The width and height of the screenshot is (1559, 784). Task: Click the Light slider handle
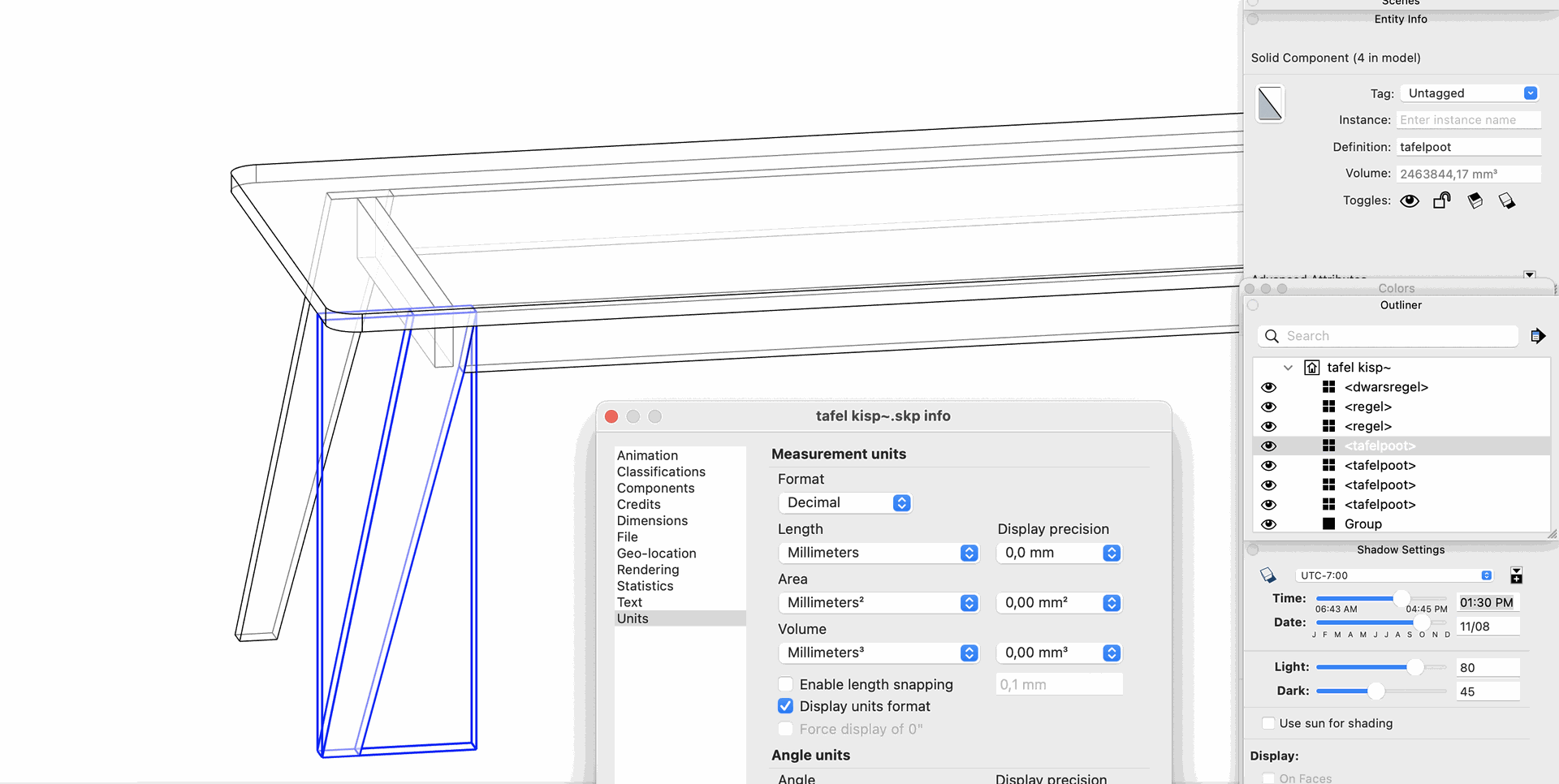pyautogui.click(x=1415, y=667)
